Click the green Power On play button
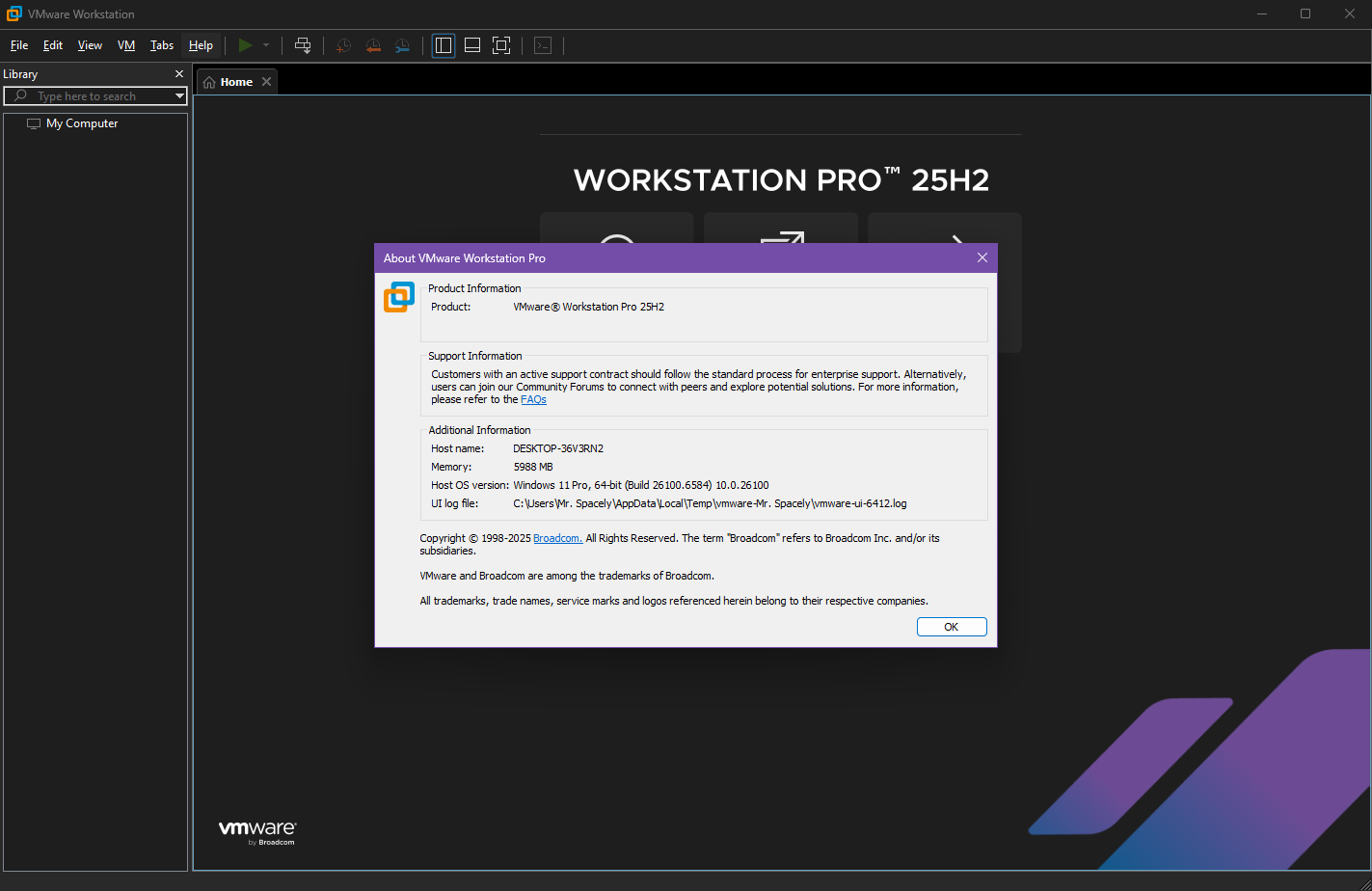Viewport: 1372px width, 891px height. pyautogui.click(x=245, y=45)
